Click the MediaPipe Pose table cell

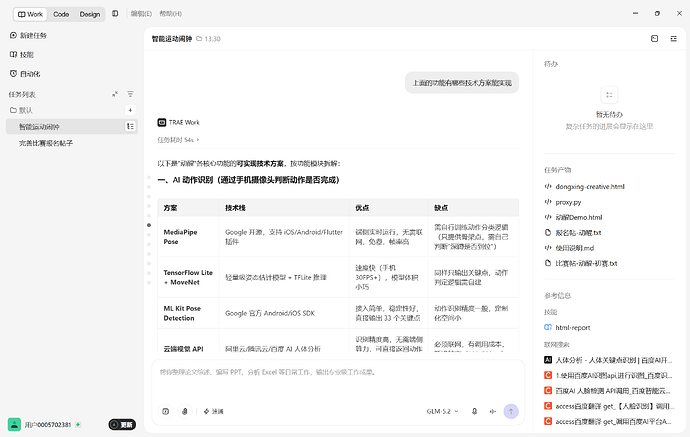pos(188,237)
